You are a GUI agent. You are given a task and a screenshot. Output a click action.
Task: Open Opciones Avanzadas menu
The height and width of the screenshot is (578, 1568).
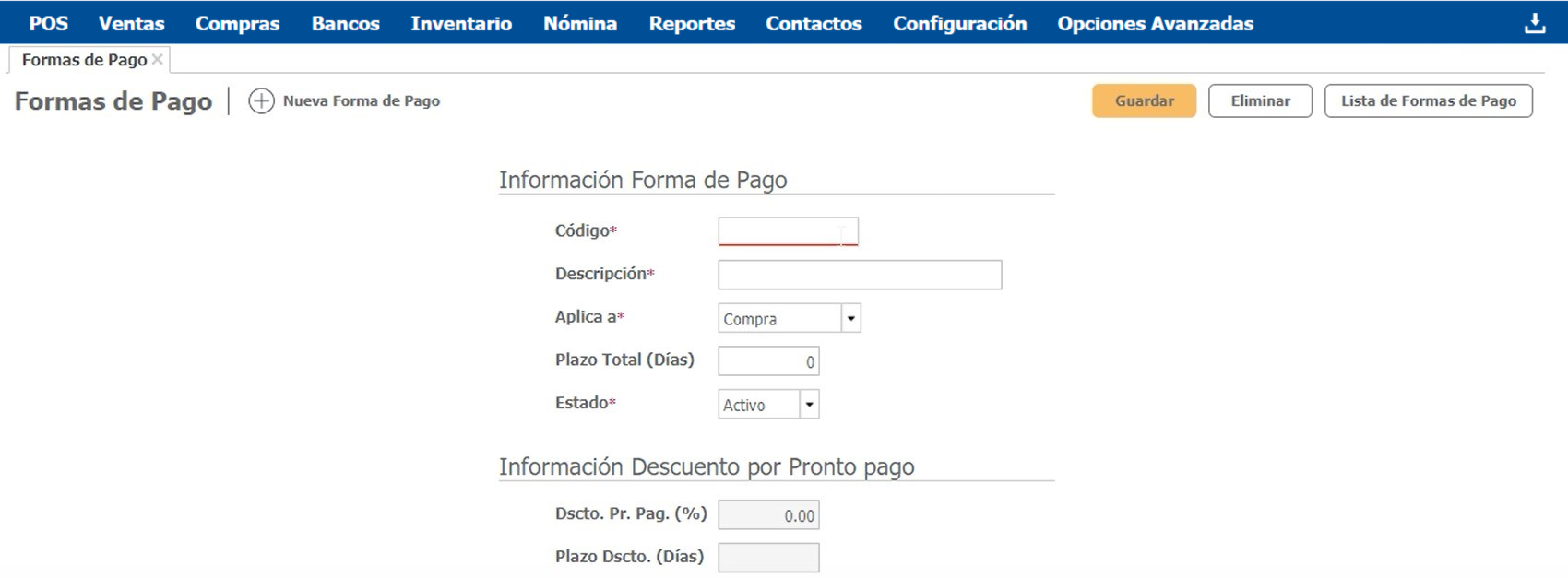click(1155, 23)
